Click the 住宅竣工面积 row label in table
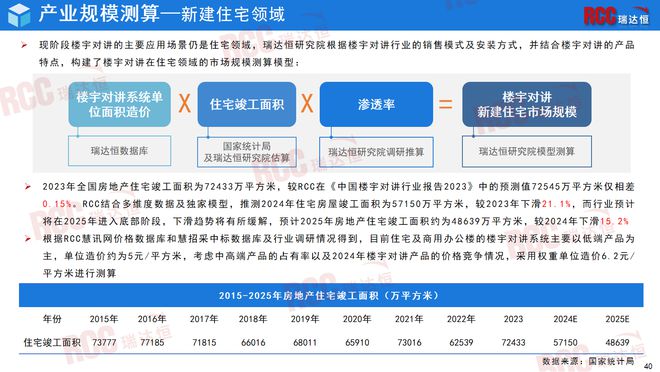Image resolution: width=660 pixels, height=372 pixels. [52, 343]
